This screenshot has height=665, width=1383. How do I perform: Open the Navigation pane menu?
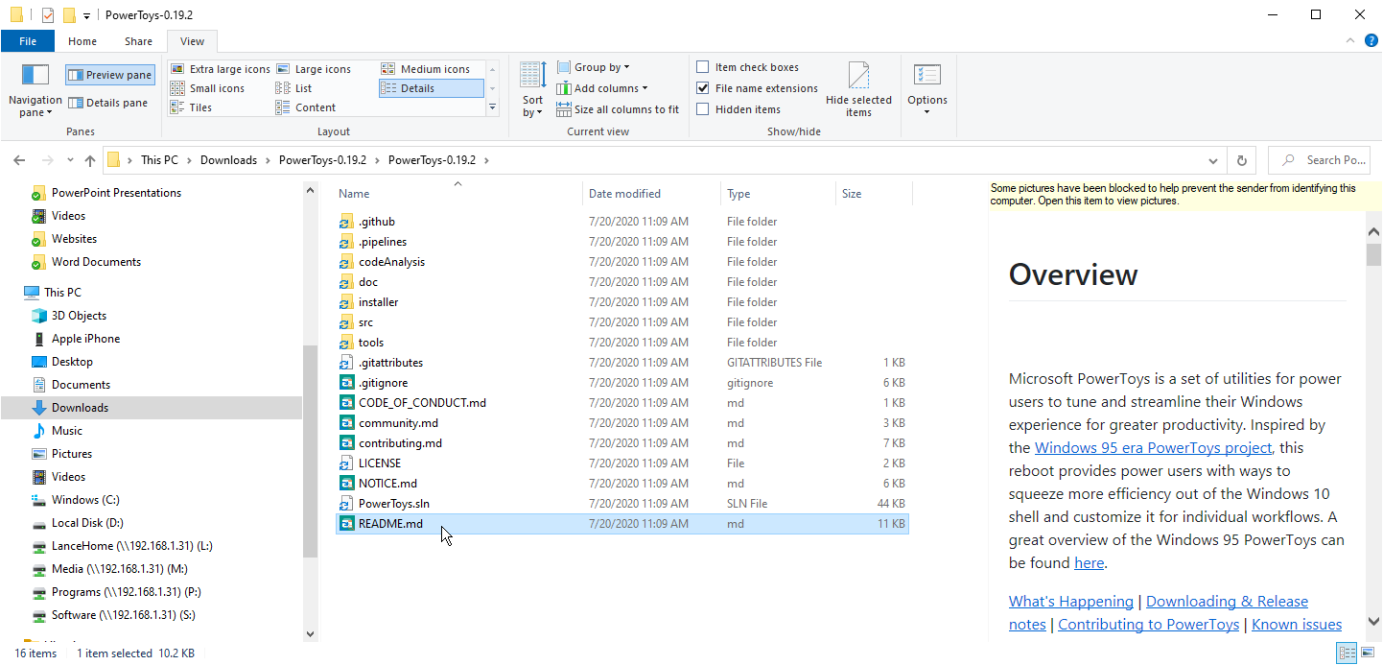point(35,90)
